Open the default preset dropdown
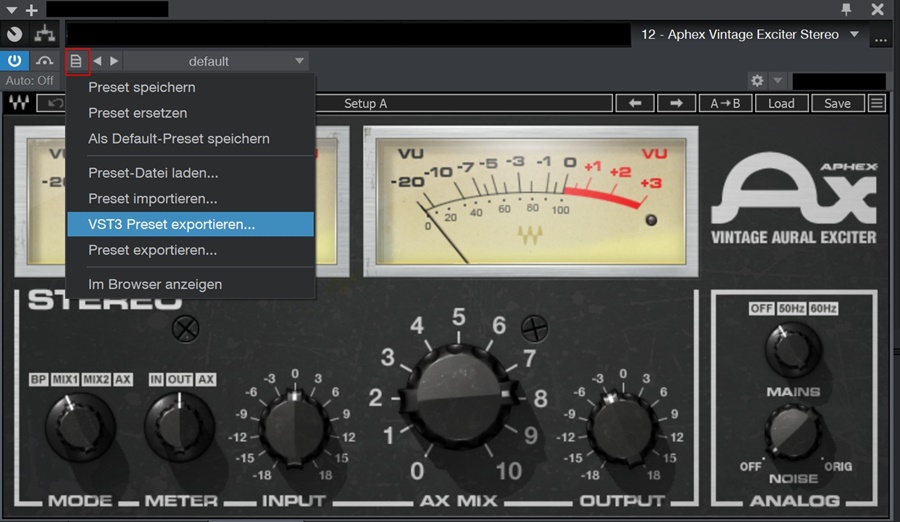This screenshot has width=900, height=522. pyautogui.click(x=216, y=61)
